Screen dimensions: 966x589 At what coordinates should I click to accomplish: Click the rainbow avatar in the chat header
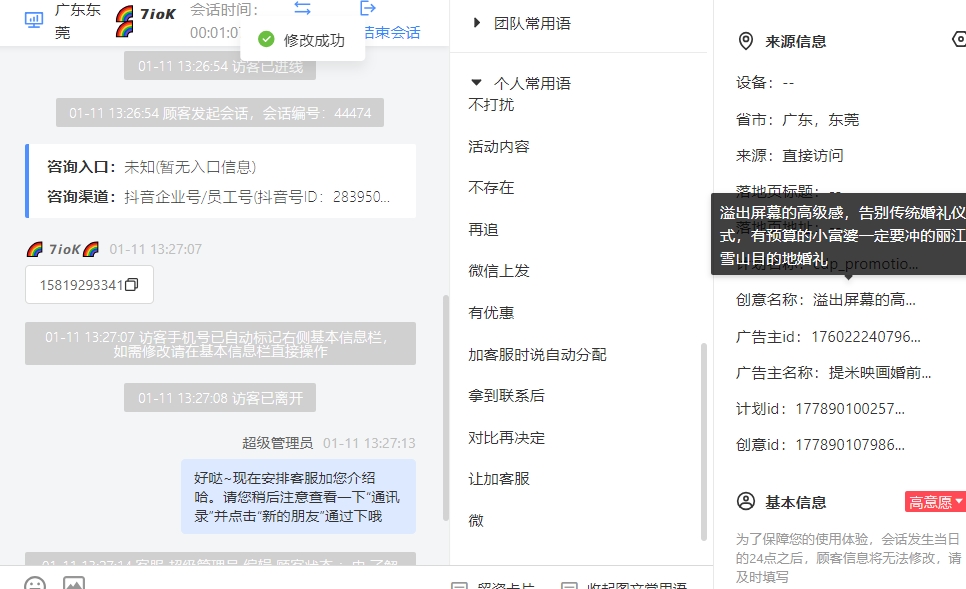pos(124,21)
